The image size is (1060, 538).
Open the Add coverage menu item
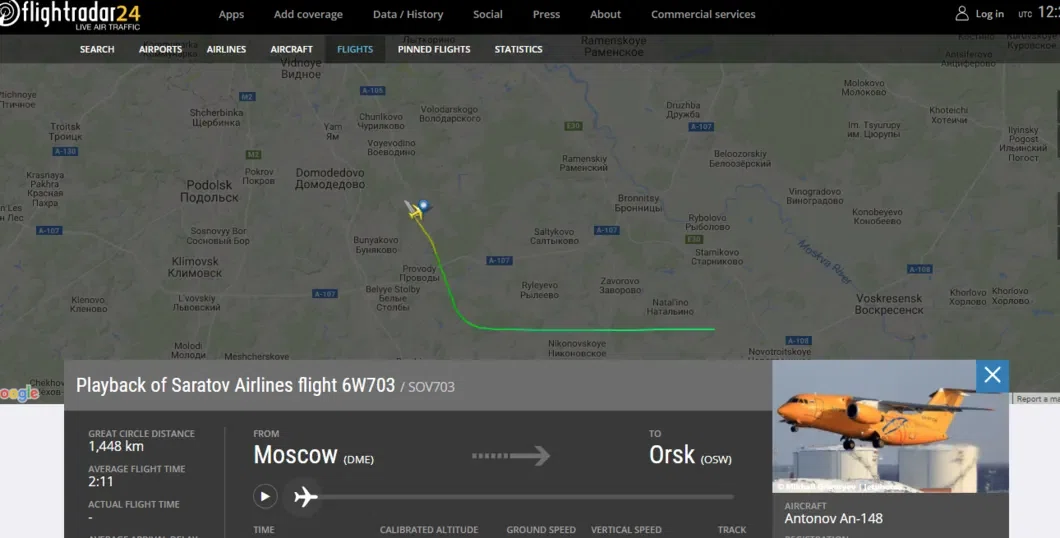(308, 14)
